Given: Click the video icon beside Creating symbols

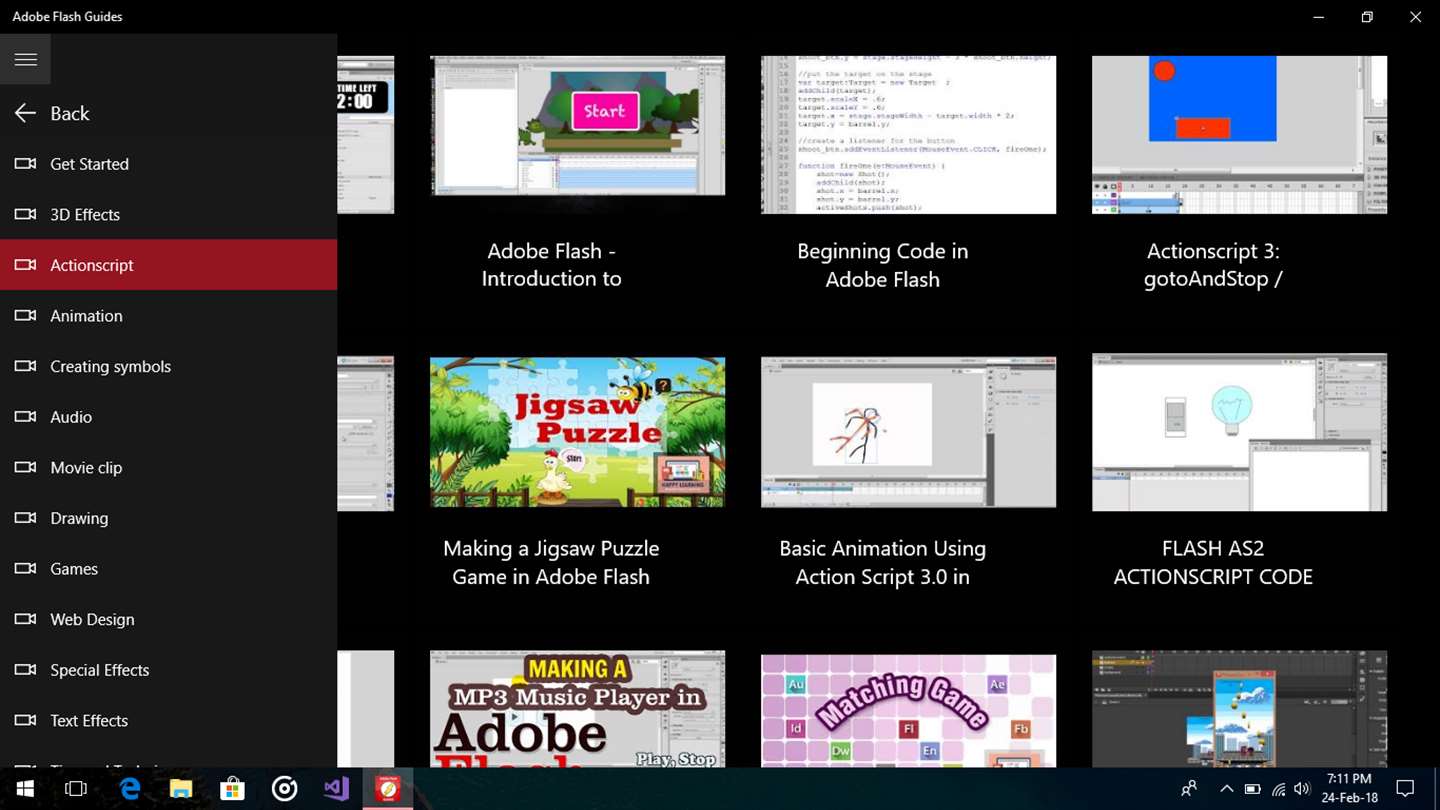Looking at the screenshot, I should pos(25,367).
